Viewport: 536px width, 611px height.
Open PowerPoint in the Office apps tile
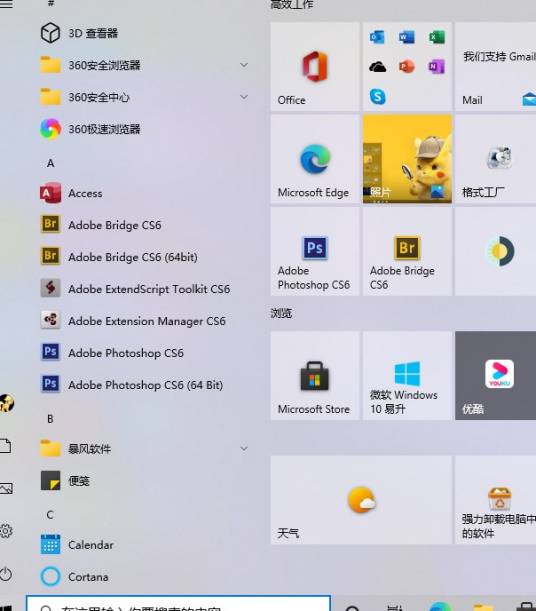pyautogui.click(x=407, y=67)
